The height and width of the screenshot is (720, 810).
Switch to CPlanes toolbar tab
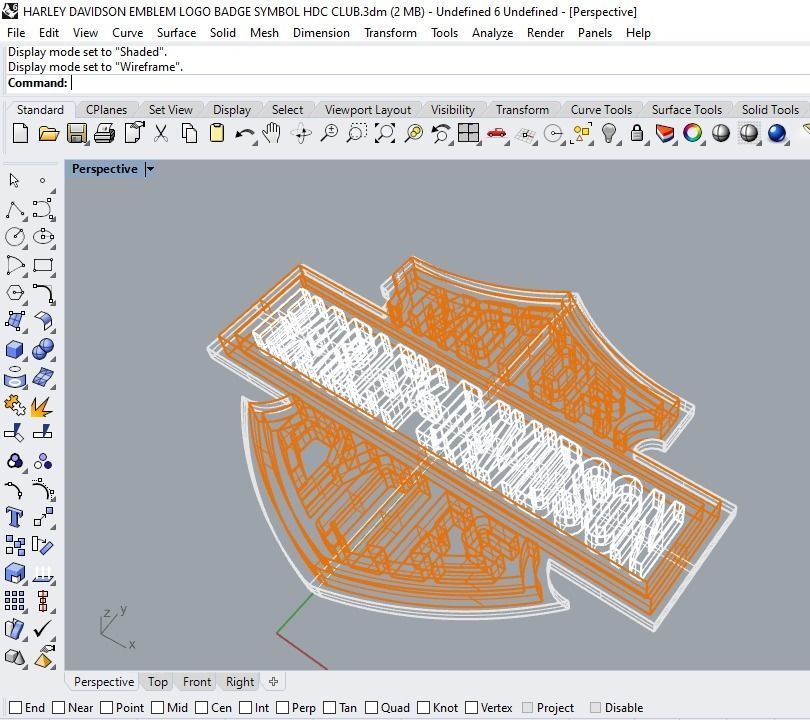[106, 109]
